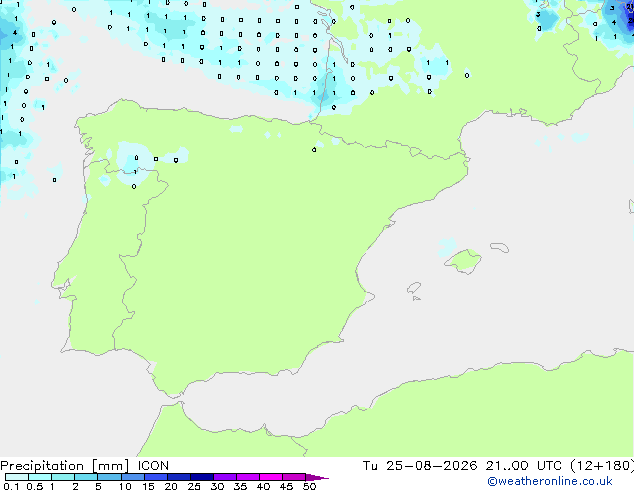Select the 30–35 mm purple legend swatch
This screenshot has height=490, width=634.
tap(224, 477)
